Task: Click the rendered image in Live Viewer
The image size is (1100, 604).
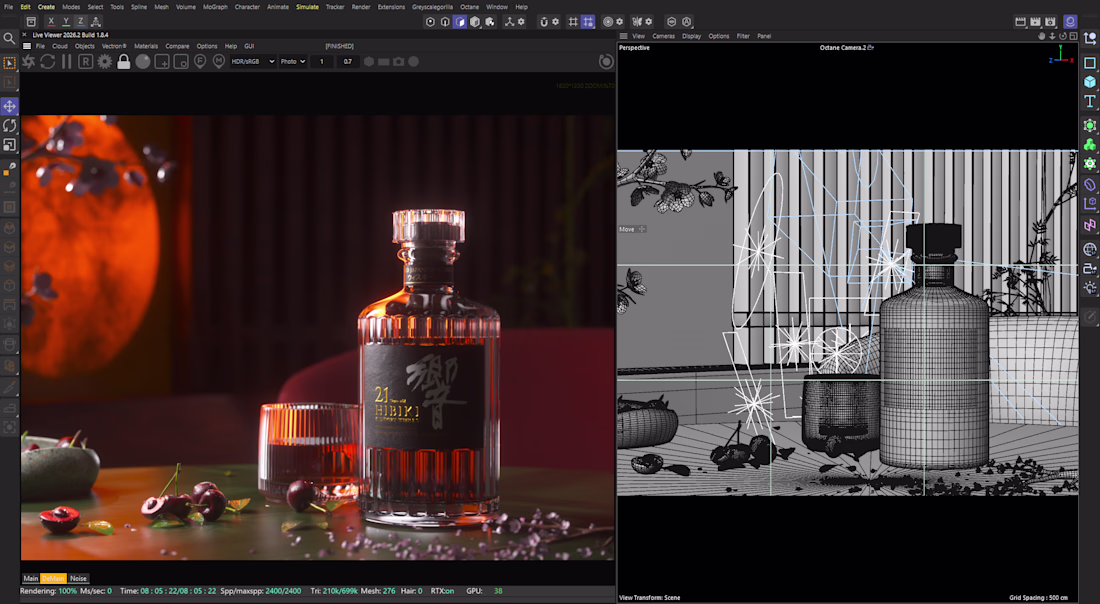Action: 318,337
